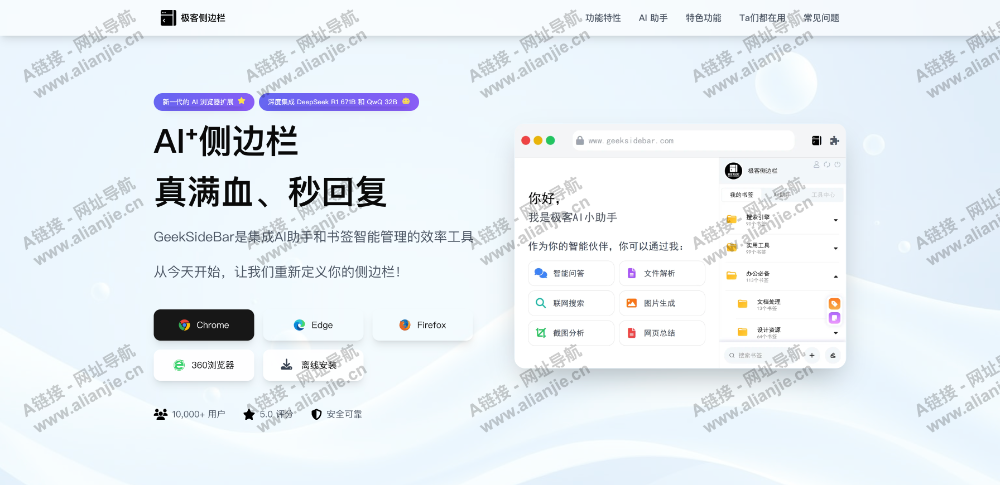
Task: Click the orange tag floating icon
Action: pos(834,304)
